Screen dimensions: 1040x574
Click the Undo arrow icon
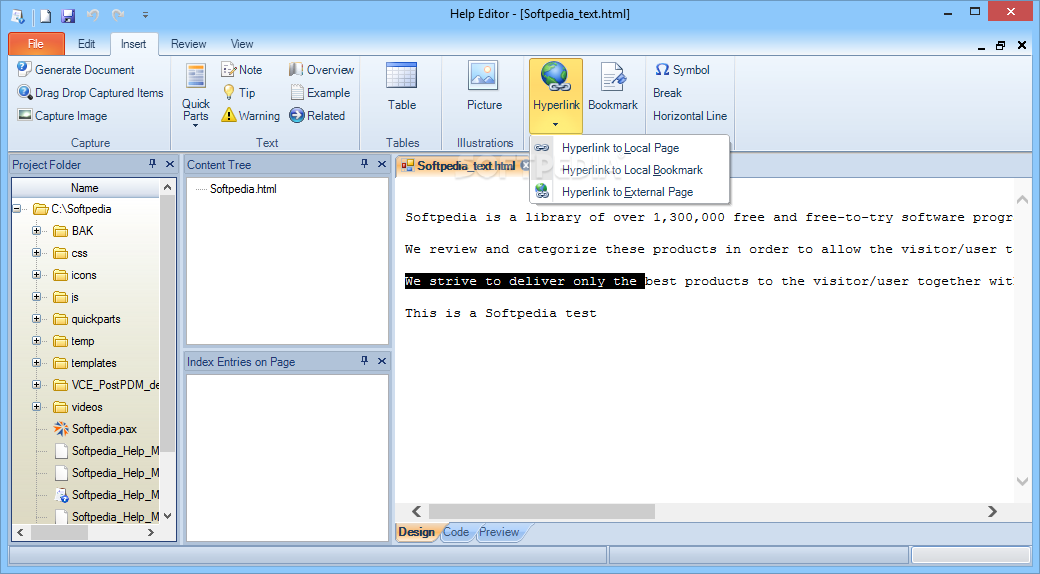[x=92, y=15]
